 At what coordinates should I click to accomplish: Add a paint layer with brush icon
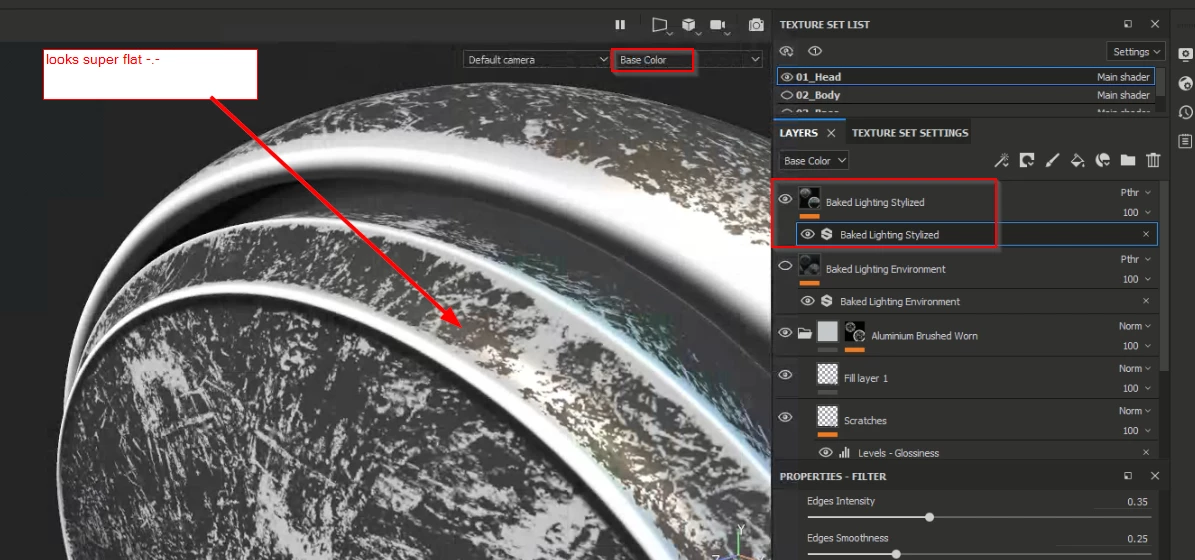click(x=1052, y=160)
